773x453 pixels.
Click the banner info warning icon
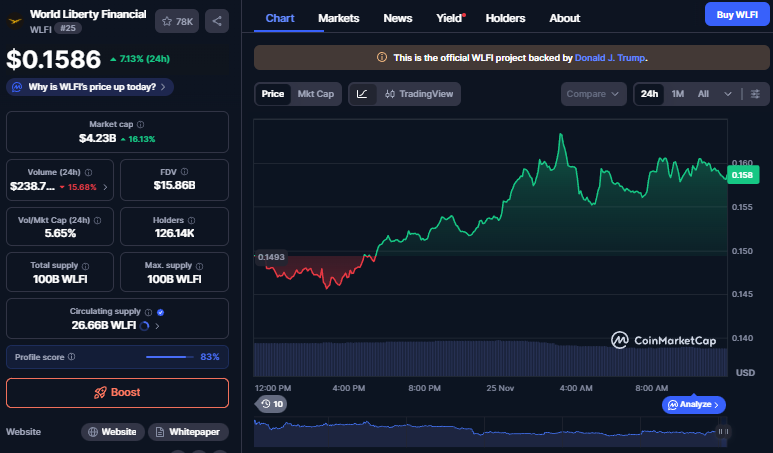tap(382, 58)
